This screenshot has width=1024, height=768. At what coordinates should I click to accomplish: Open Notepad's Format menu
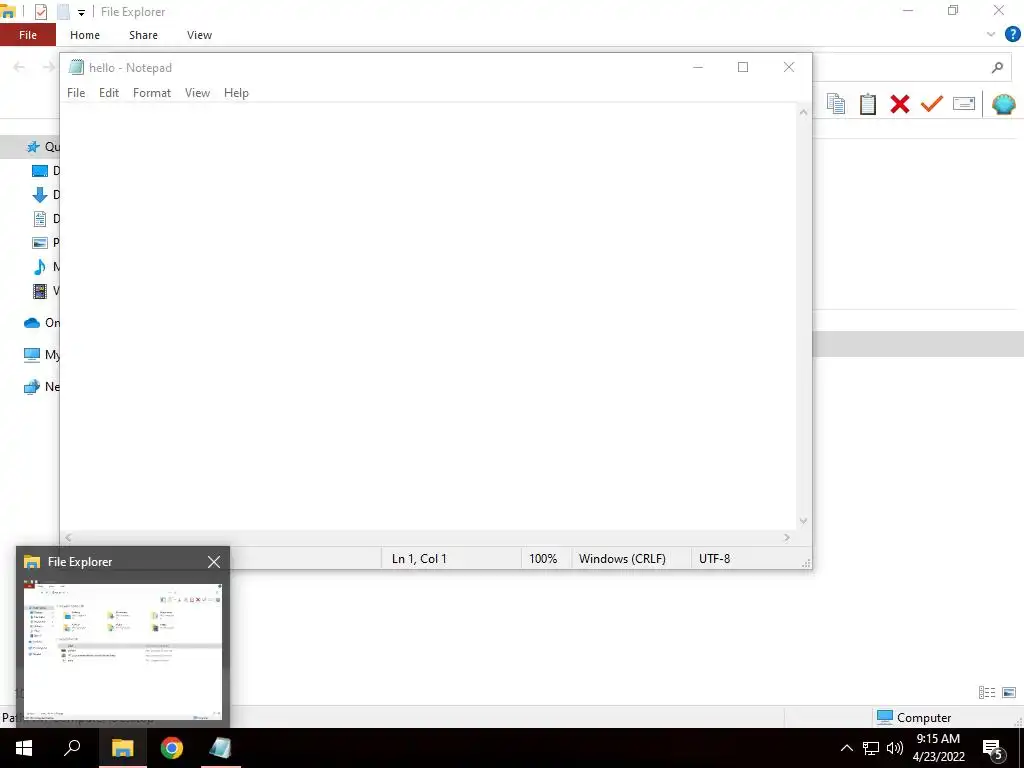[152, 93]
